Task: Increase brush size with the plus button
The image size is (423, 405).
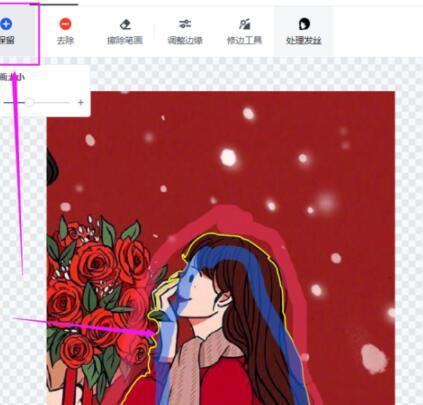Action: coord(80,102)
